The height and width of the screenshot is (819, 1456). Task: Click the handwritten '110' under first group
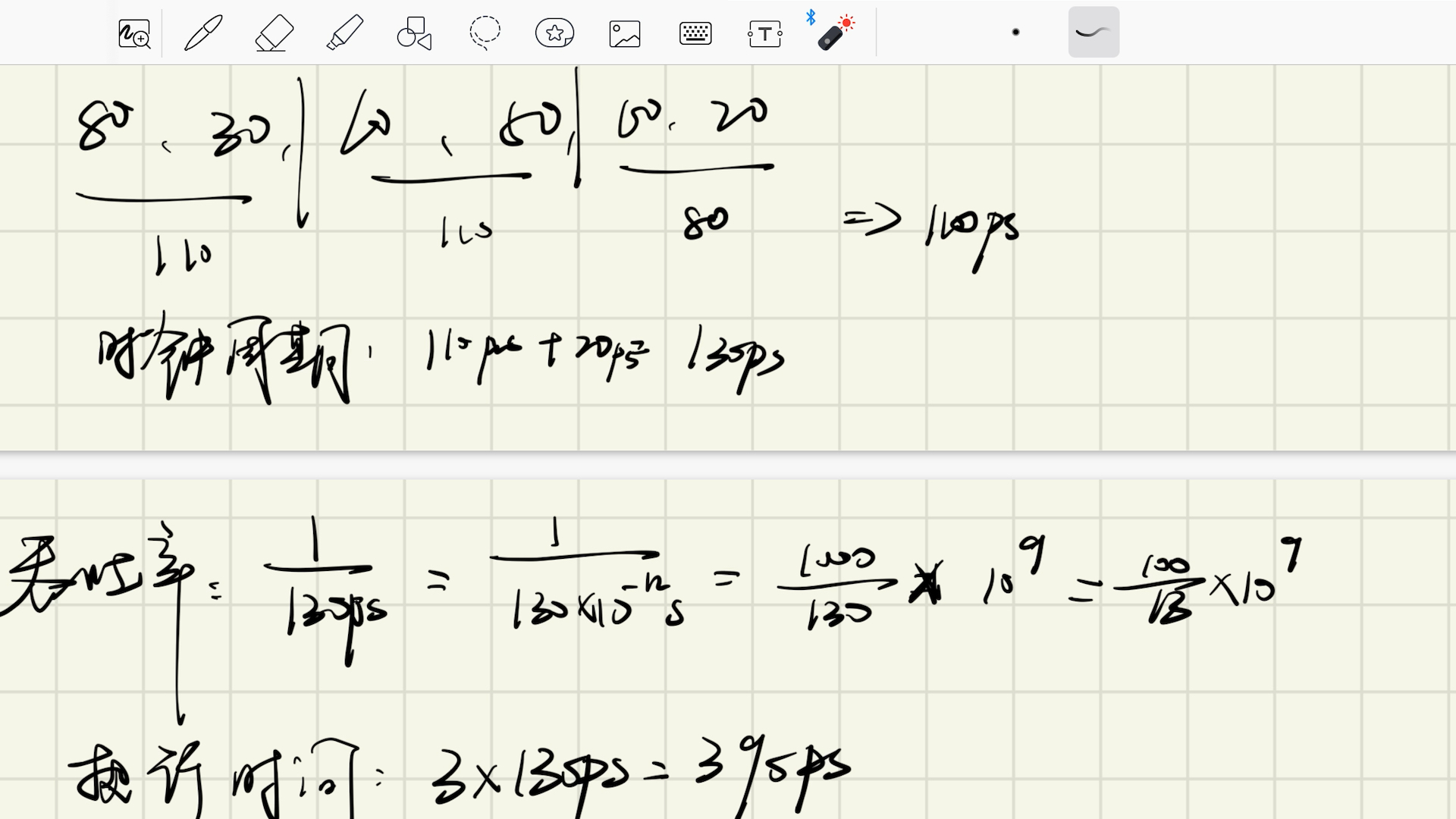pos(184,256)
